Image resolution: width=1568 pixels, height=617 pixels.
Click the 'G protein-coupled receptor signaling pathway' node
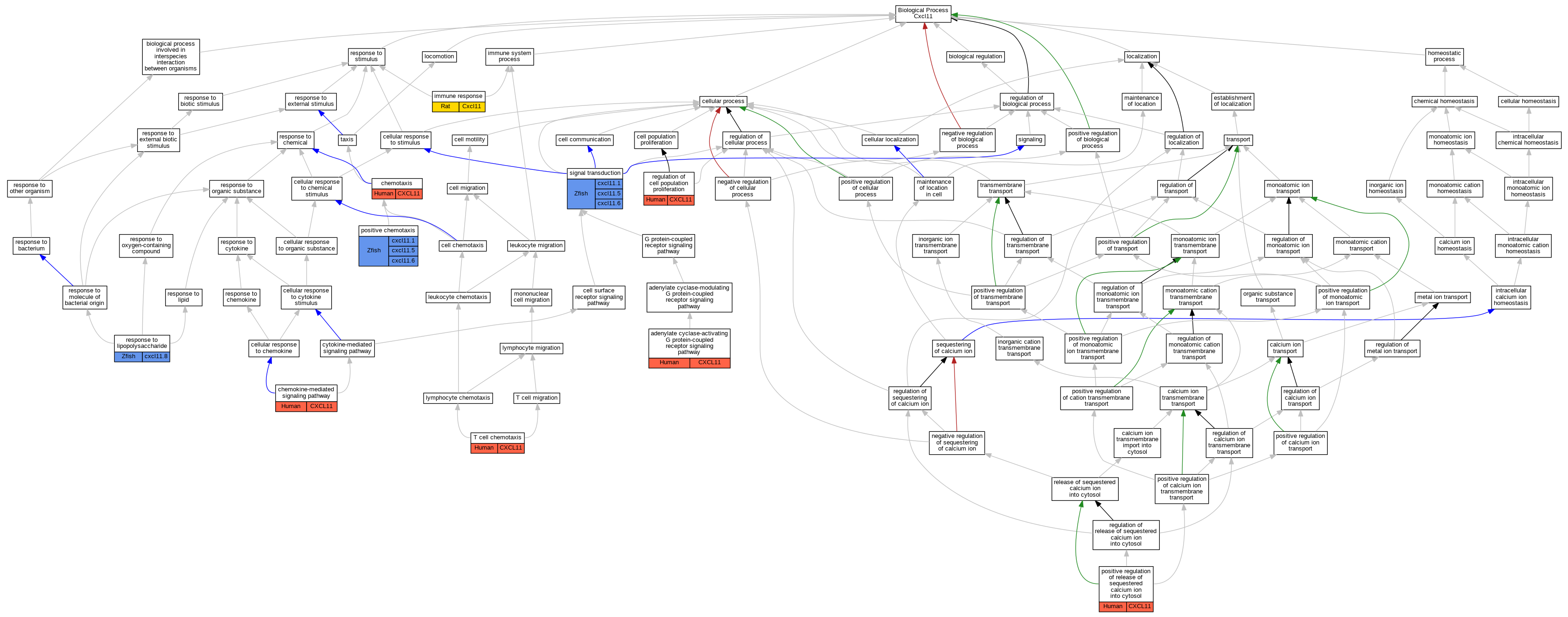(x=669, y=245)
